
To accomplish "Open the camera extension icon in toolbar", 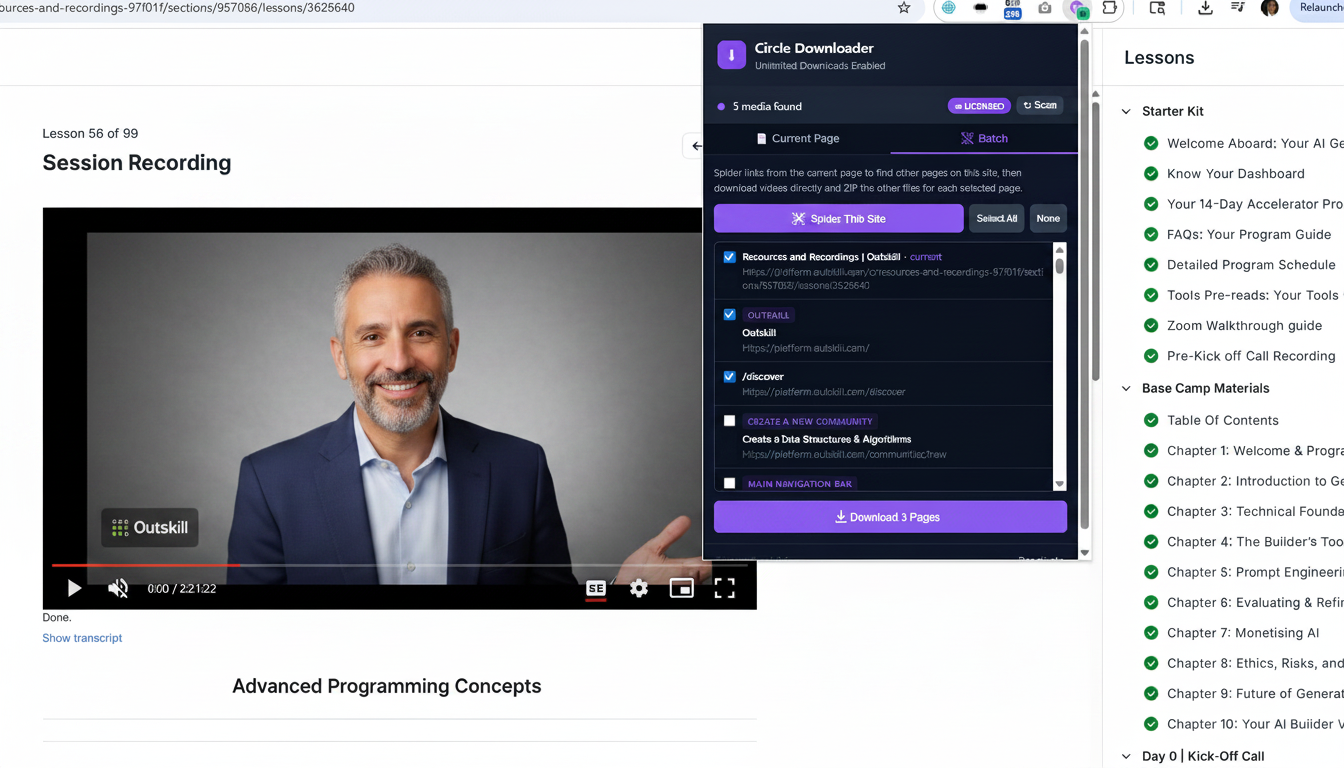I will (x=1044, y=8).
